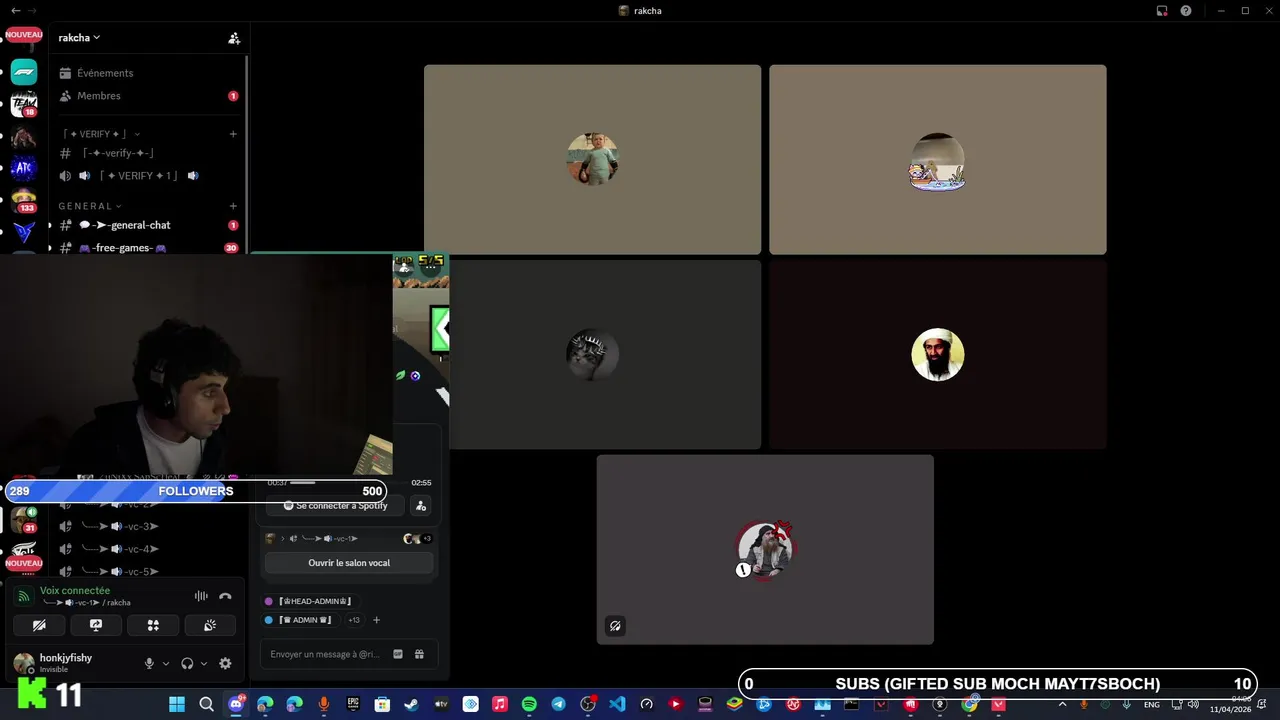Open the Membres list
The image size is (1280, 720).
coord(148,96)
